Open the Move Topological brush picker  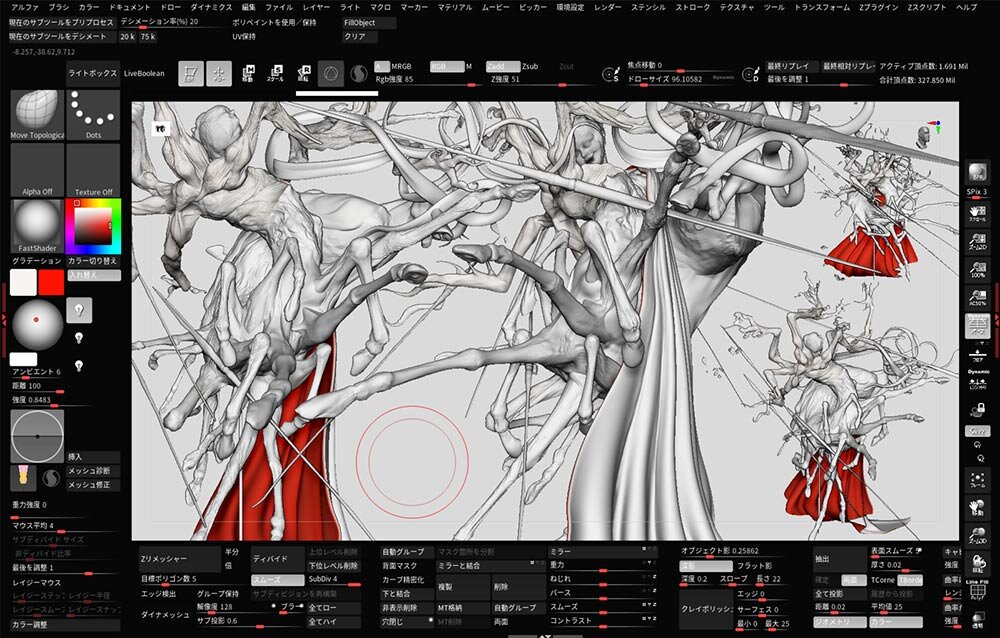(x=38, y=115)
